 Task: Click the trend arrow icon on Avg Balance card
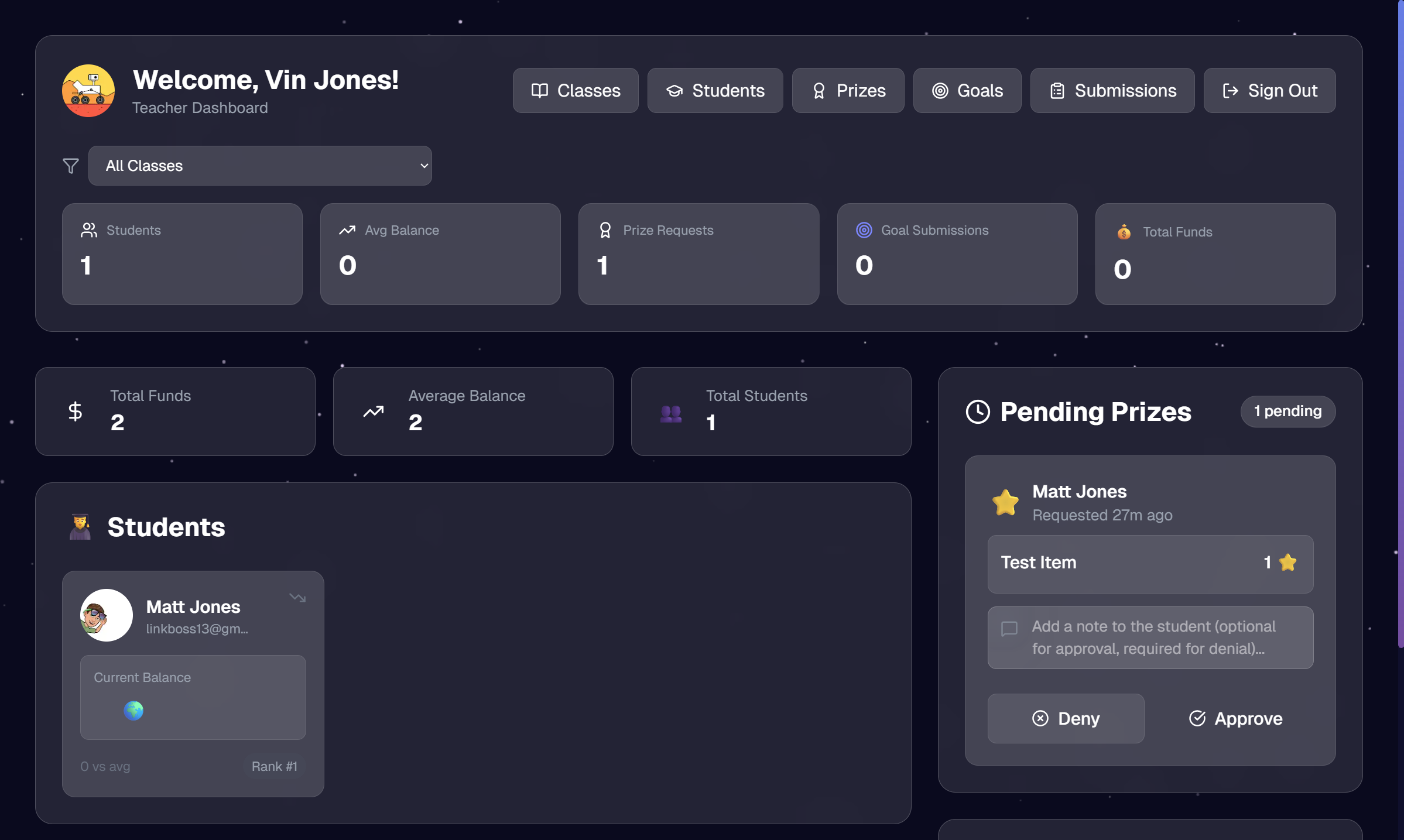(347, 230)
